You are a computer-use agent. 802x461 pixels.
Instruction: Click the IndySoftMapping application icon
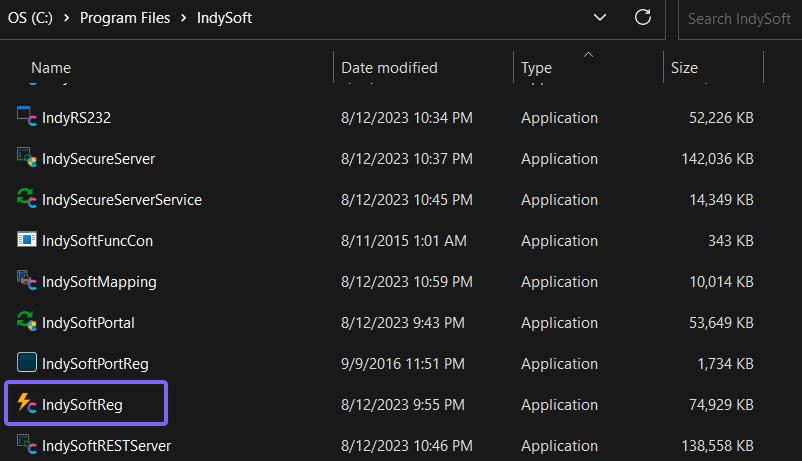click(x=26, y=281)
